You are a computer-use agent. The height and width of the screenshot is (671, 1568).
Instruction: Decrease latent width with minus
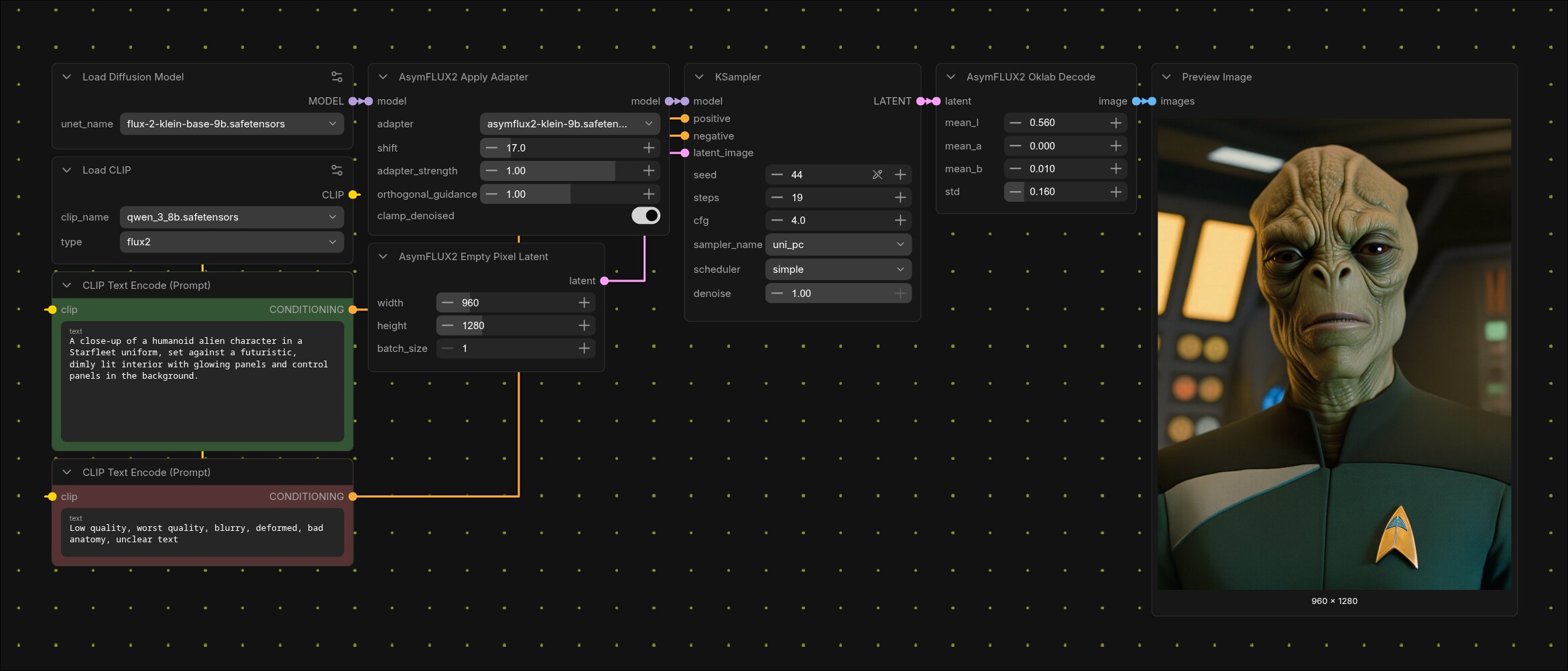[x=448, y=303]
